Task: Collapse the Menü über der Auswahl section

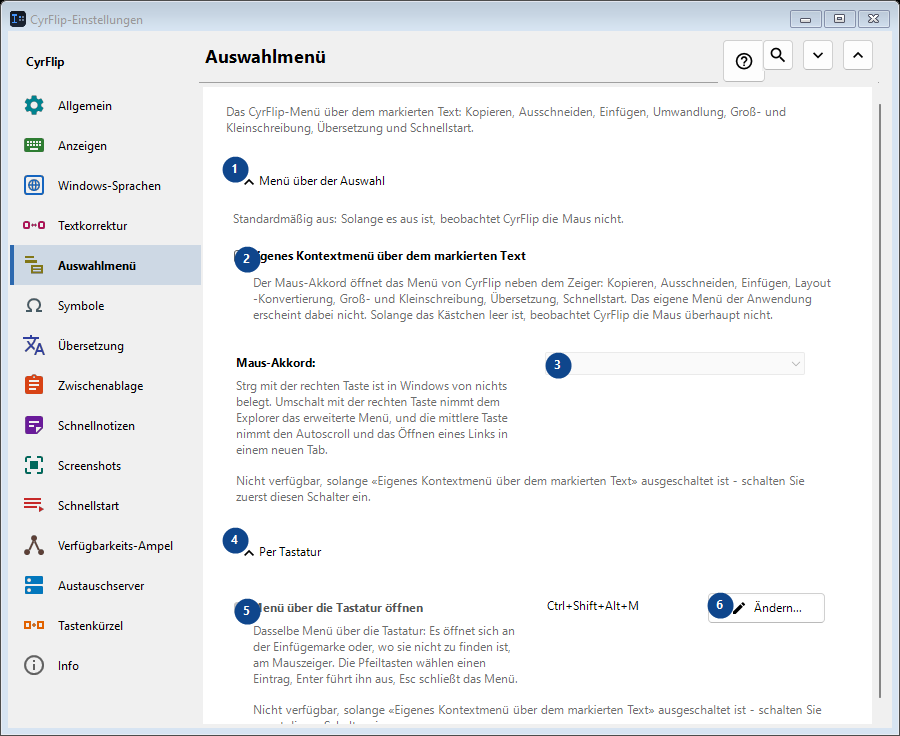Action: (x=249, y=181)
